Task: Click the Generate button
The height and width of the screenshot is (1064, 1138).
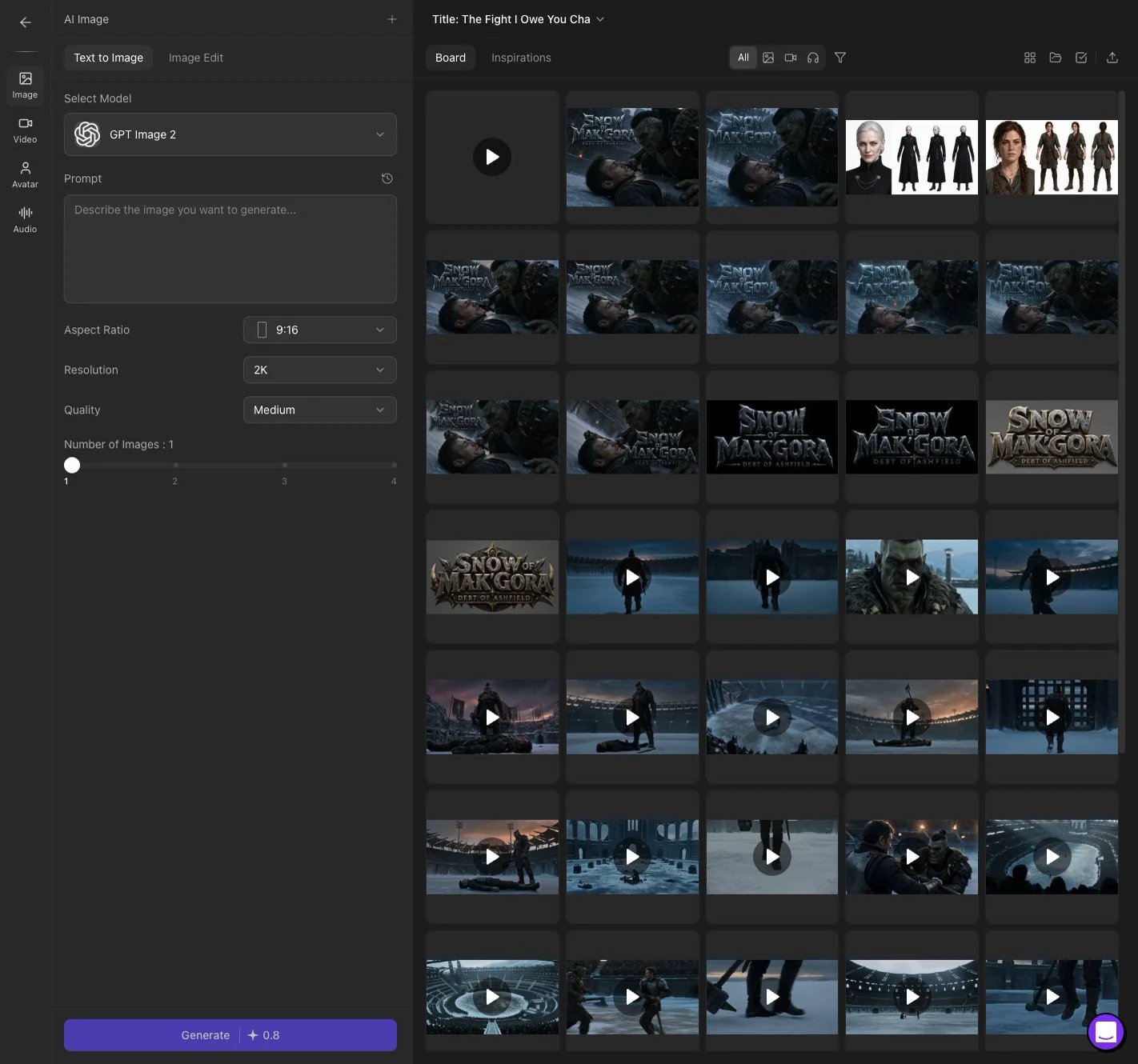Action: click(230, 1035)
